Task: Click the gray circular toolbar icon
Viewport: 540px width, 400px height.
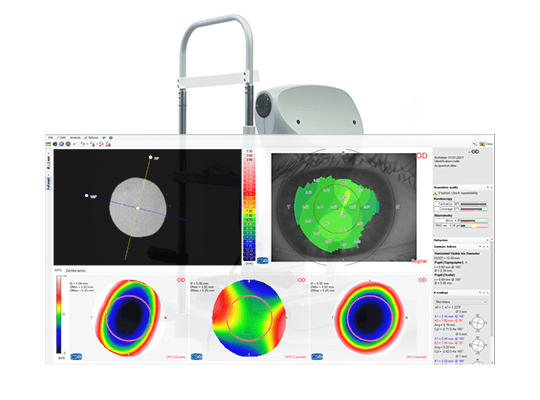Action: 68,144
